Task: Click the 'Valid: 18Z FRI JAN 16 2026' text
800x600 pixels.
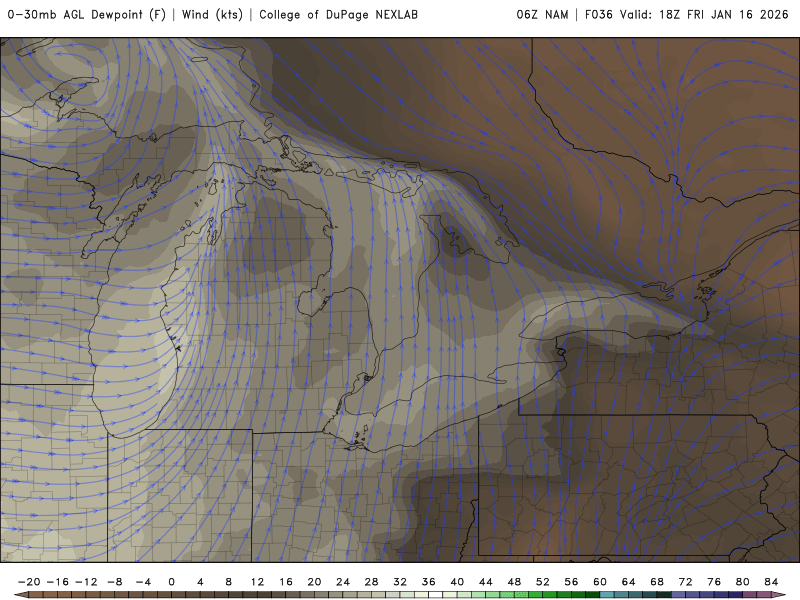Action: click(x=704, y=15)
